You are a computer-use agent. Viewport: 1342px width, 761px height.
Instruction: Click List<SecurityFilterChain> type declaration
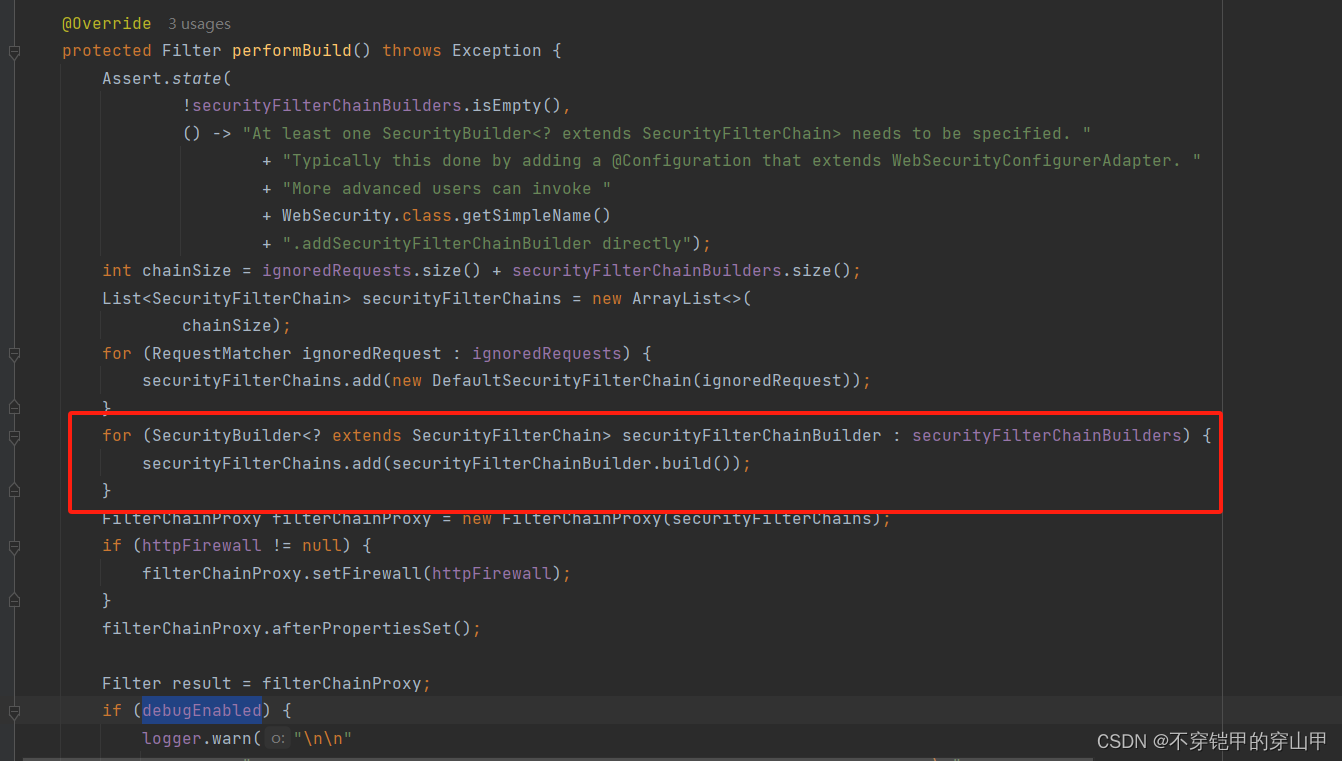pyautogui.click(x=227, y=298)
